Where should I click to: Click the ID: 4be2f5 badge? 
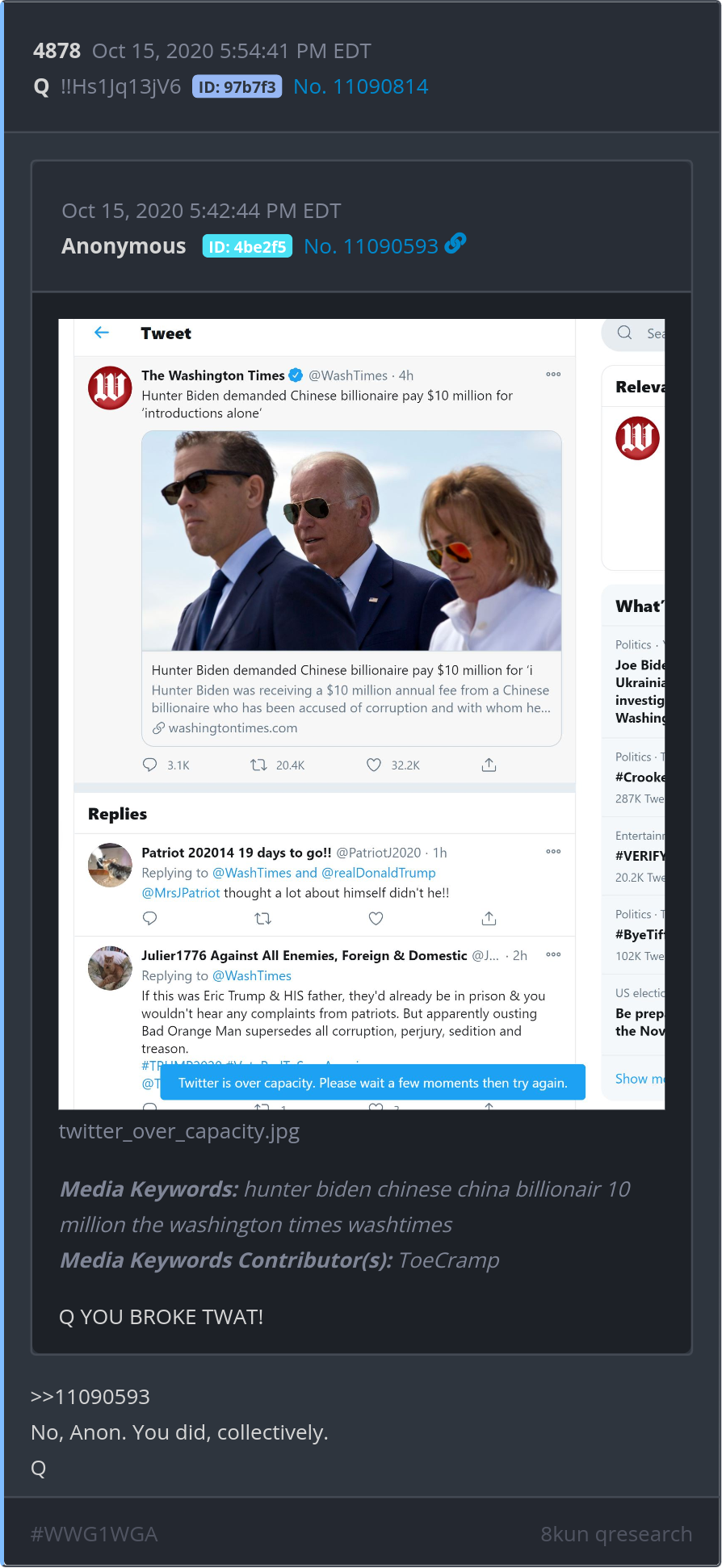[247, 246]
